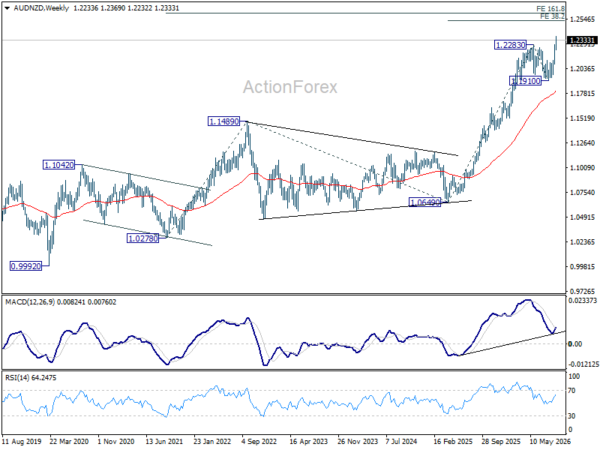This screenshot has height=450, width=600.
Task: Select the MACD(12,26,9) indicator label
Action: click(30, 302)
